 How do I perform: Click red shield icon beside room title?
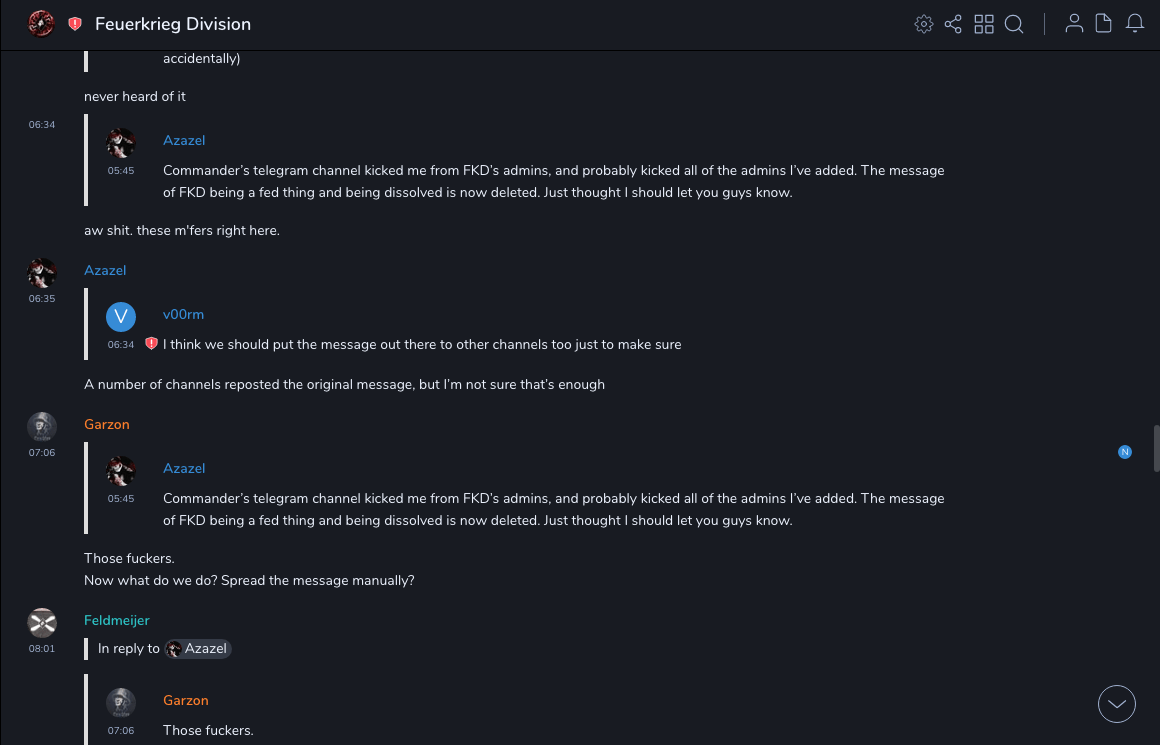click(x=75, y=24)
